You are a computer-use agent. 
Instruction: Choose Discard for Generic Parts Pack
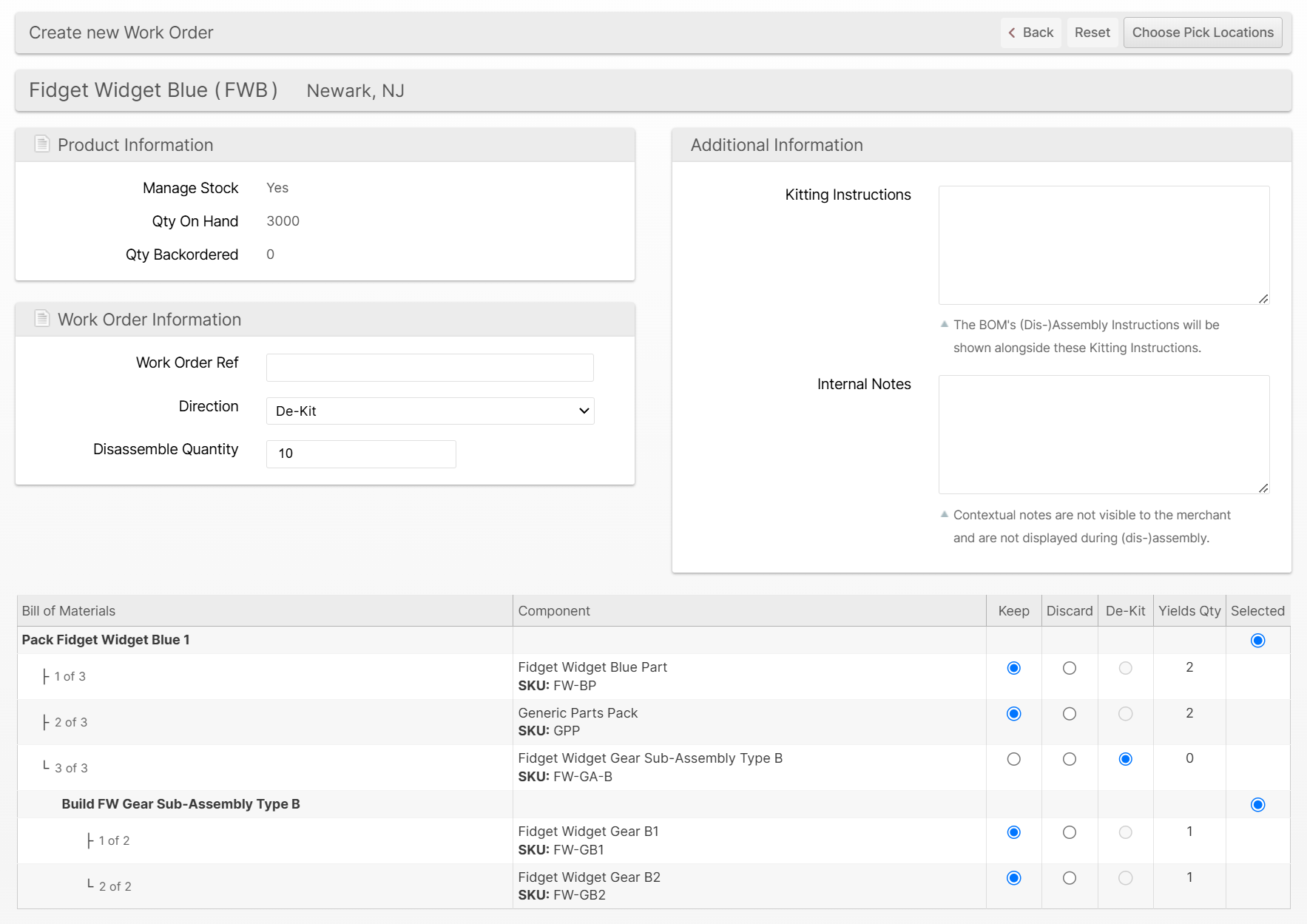(1070, 714)
